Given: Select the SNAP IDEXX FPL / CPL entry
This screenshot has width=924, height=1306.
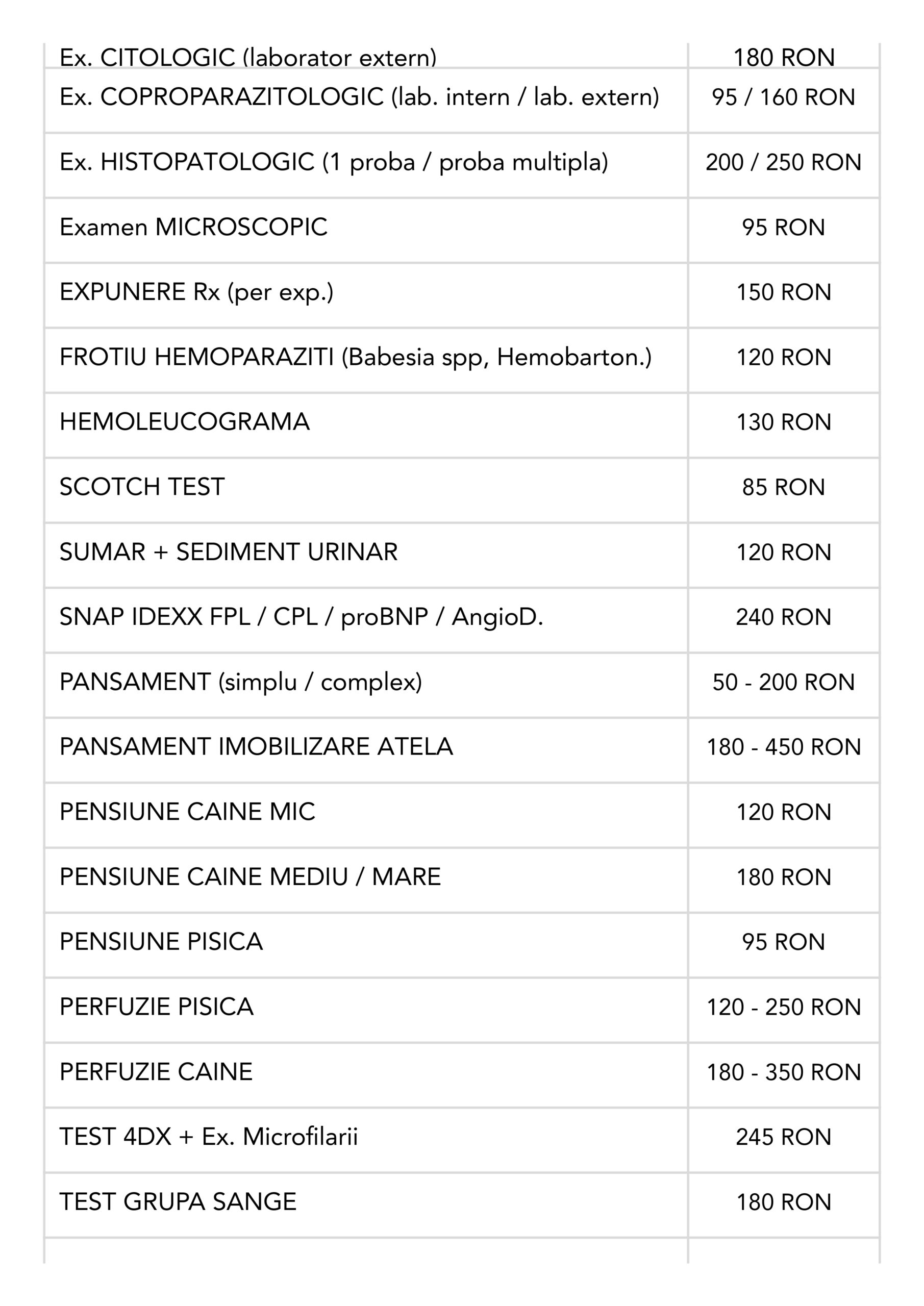Looking at the screenshot, I should click(301, 617).
